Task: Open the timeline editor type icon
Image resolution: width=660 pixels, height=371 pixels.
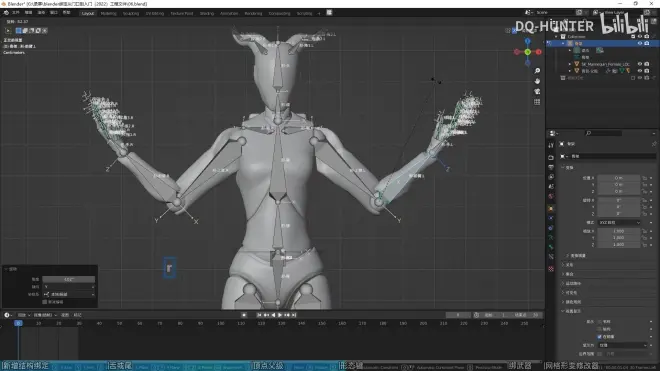Action: click(7, 315)
